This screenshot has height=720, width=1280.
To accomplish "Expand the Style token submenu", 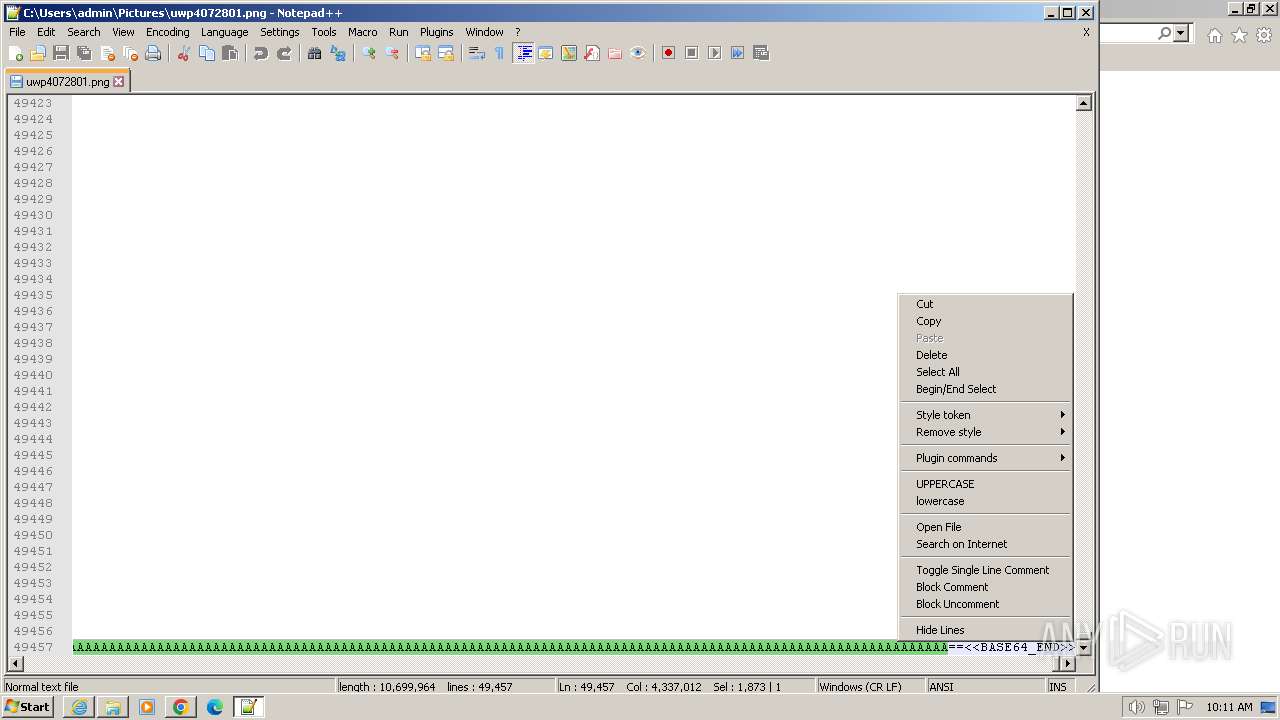I will (x=985, y=415).
